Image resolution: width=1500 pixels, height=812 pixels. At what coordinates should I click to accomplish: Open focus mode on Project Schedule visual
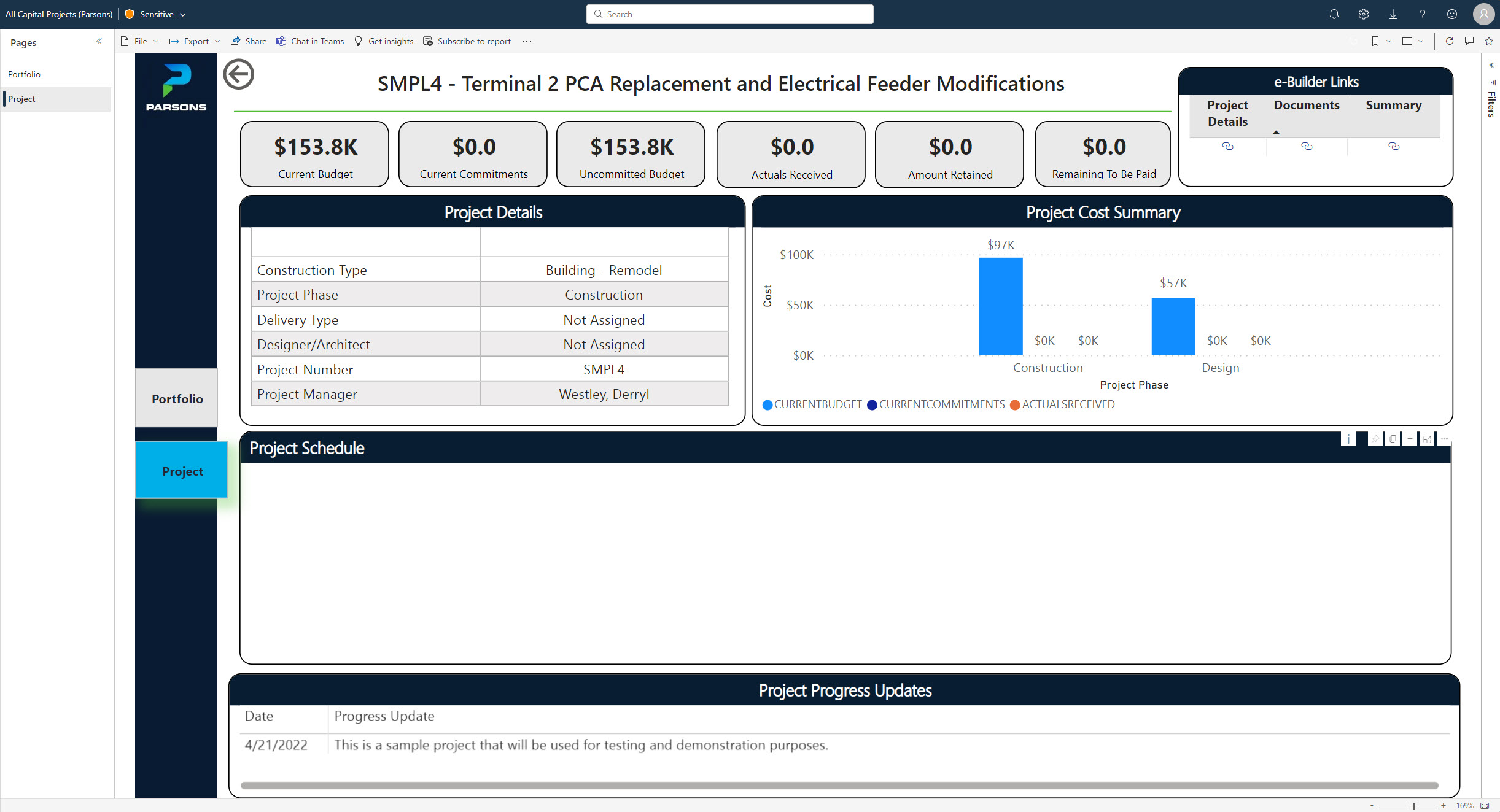click(x=1427, y=439)
